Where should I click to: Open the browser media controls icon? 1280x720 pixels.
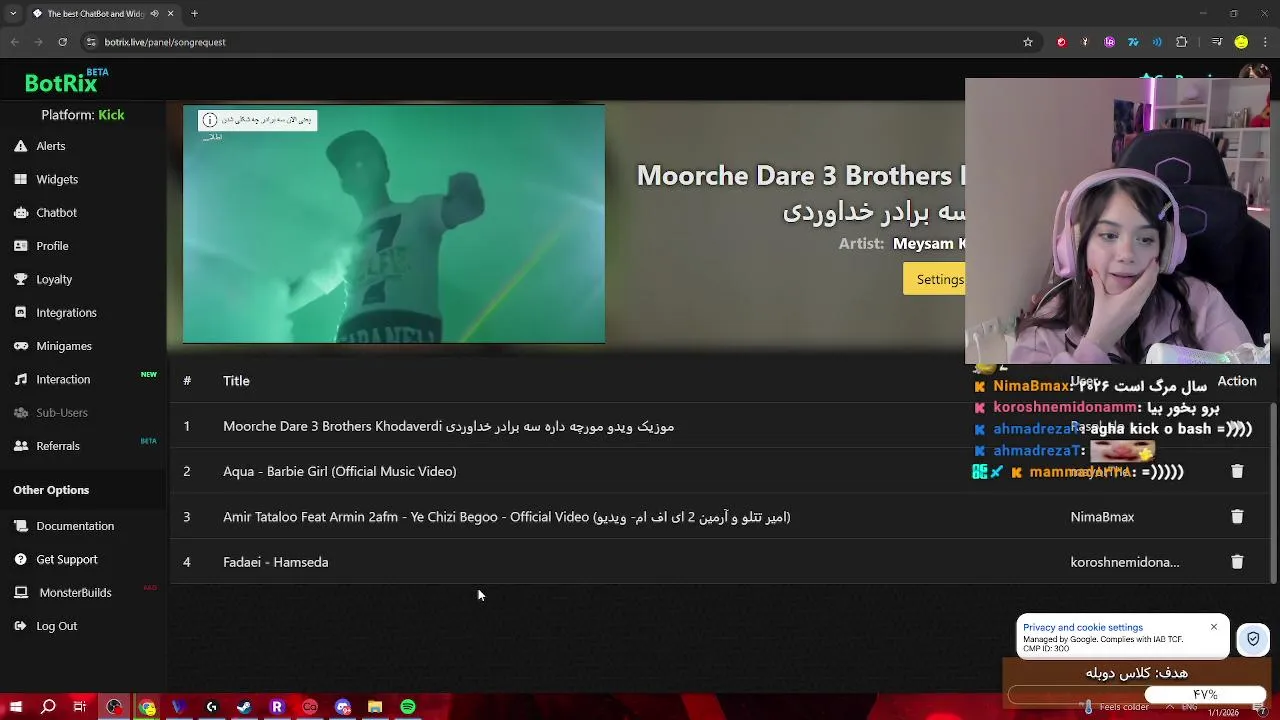[1216, 42]
